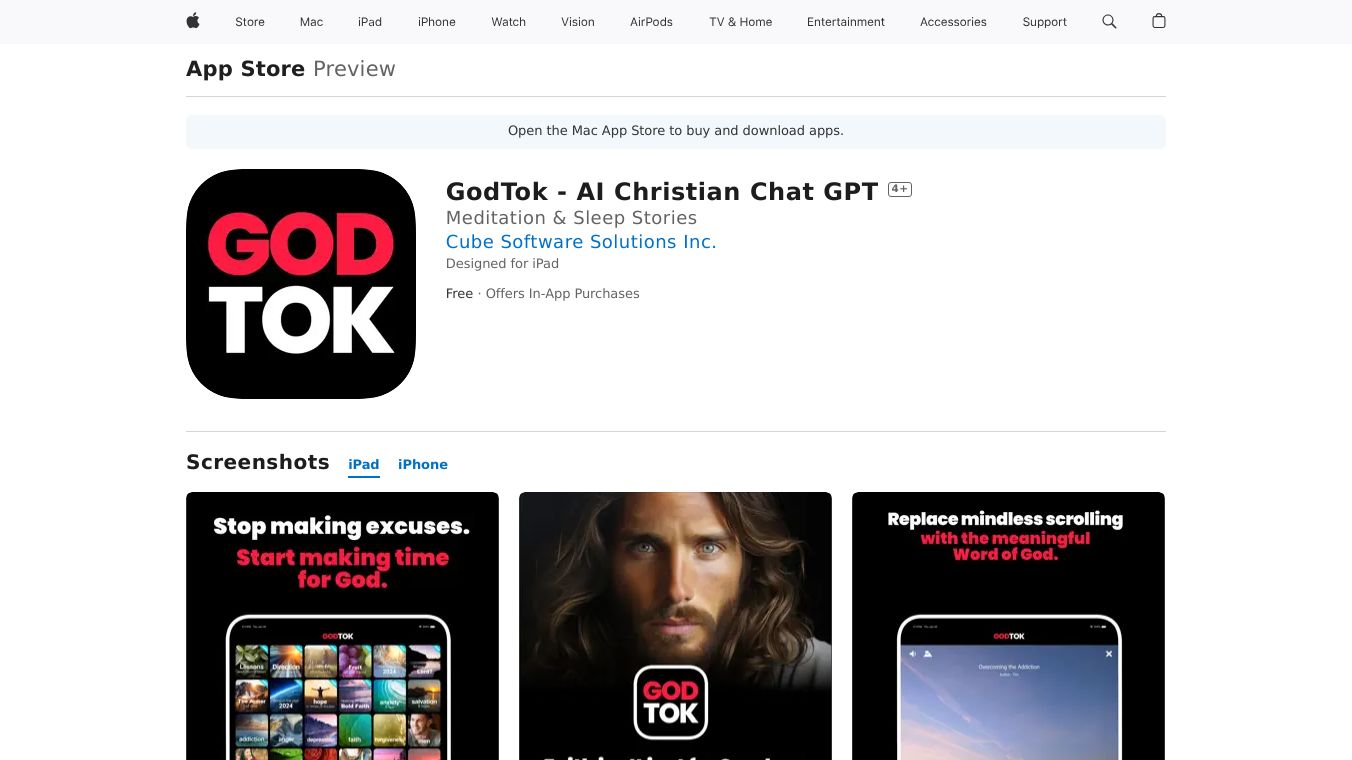The width and height of the screenshot is (1352, 760).
Task: Click GodTok logo in Jesus screenshot
Action: [671, 702]
